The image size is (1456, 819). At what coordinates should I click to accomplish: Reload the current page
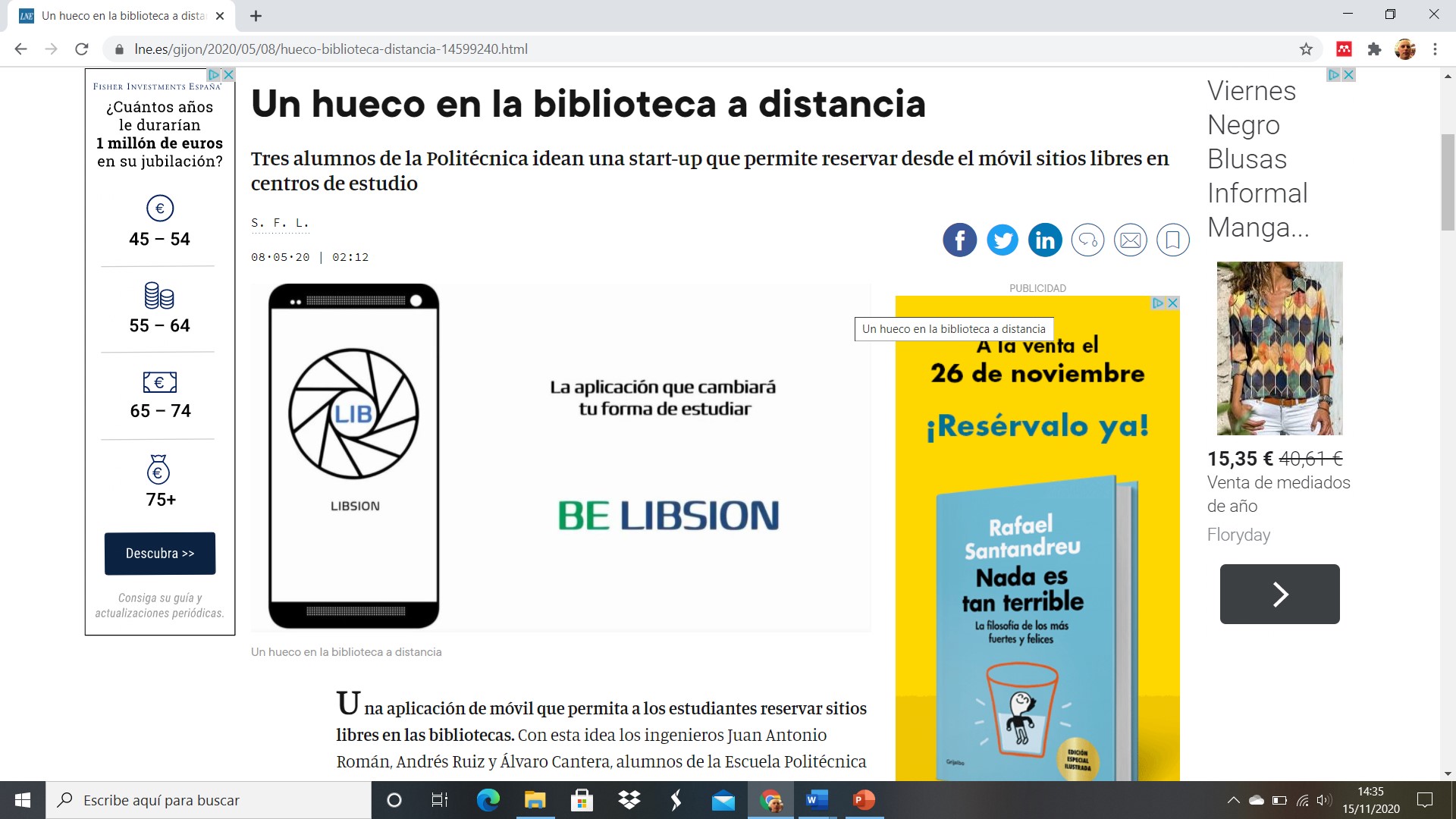click(x=82, y=49)
